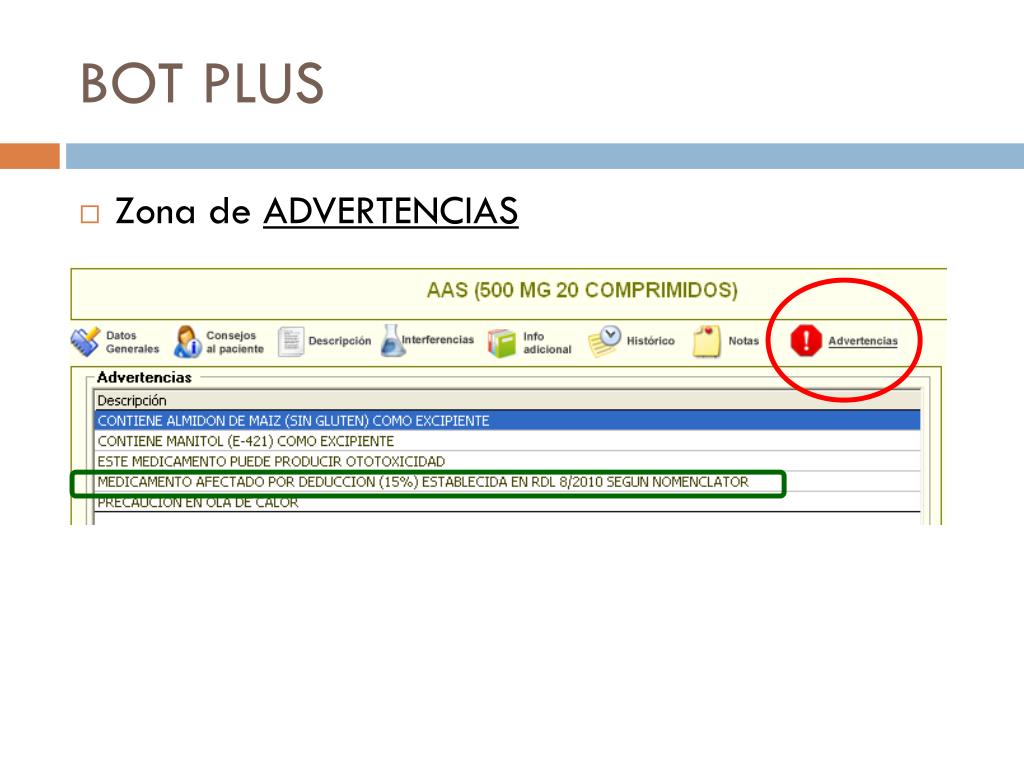Open the Info adicional green book icon
The height and width of the screenshot is (768, 1024).
(x=502, y=343)
